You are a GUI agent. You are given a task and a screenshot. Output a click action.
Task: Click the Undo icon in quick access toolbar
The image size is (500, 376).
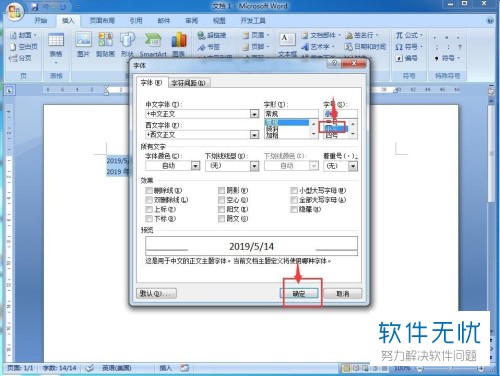[x=47, y=6]
